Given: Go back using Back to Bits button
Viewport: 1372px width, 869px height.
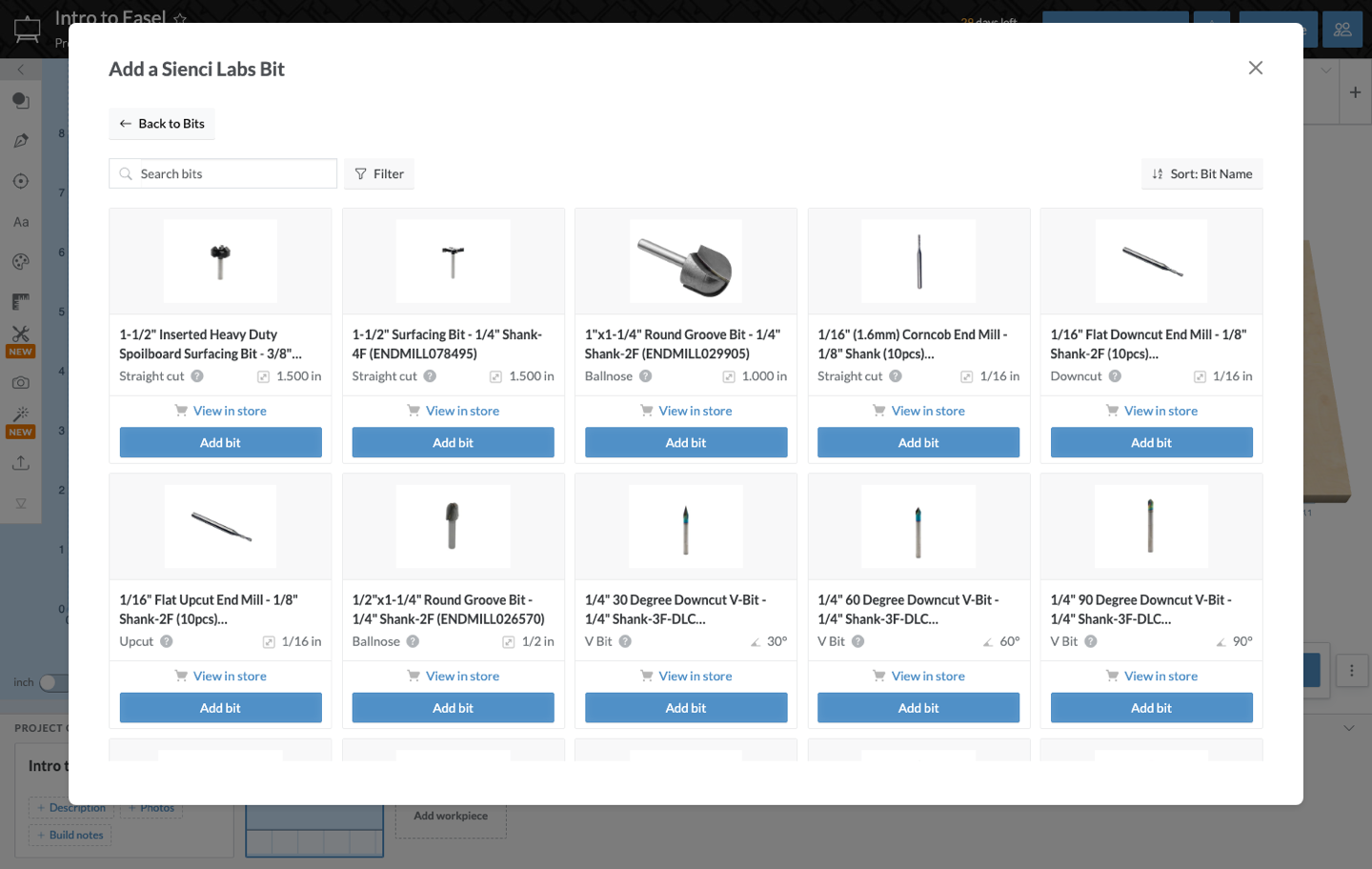Looking at the screenshot, I should click(162, 124).
